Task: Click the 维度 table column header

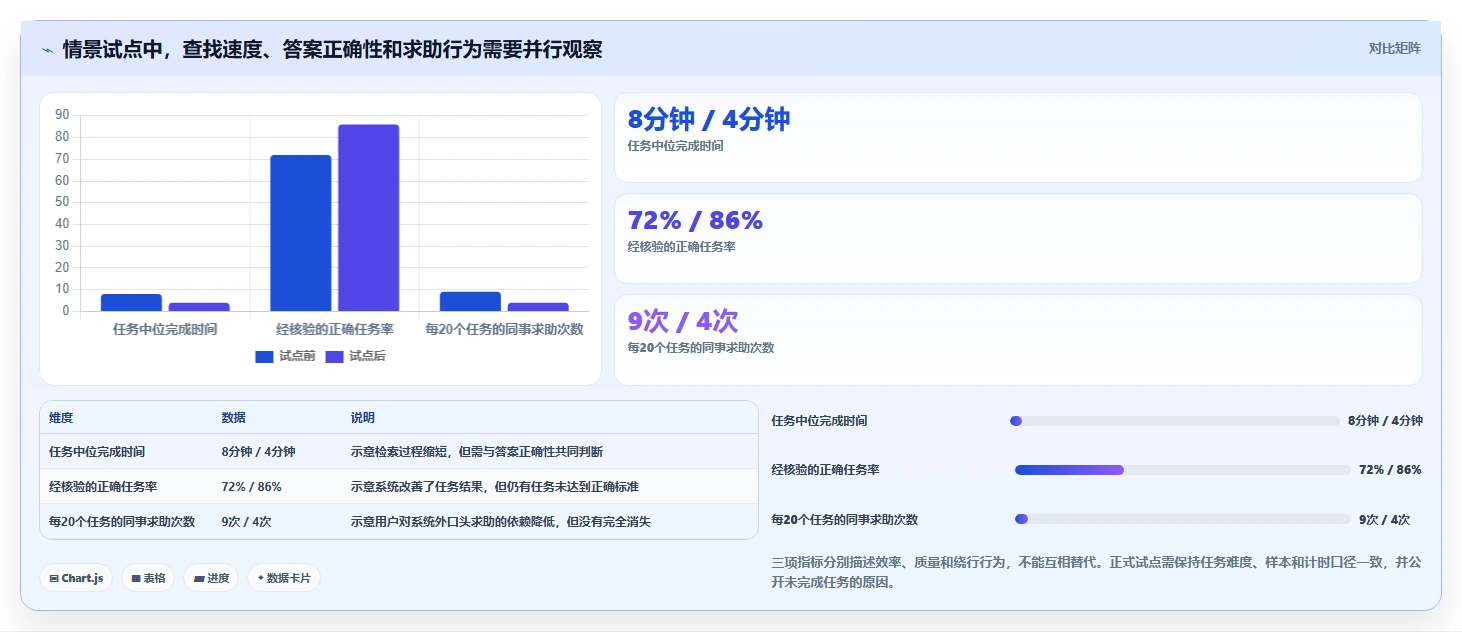Action: (61, 418)
